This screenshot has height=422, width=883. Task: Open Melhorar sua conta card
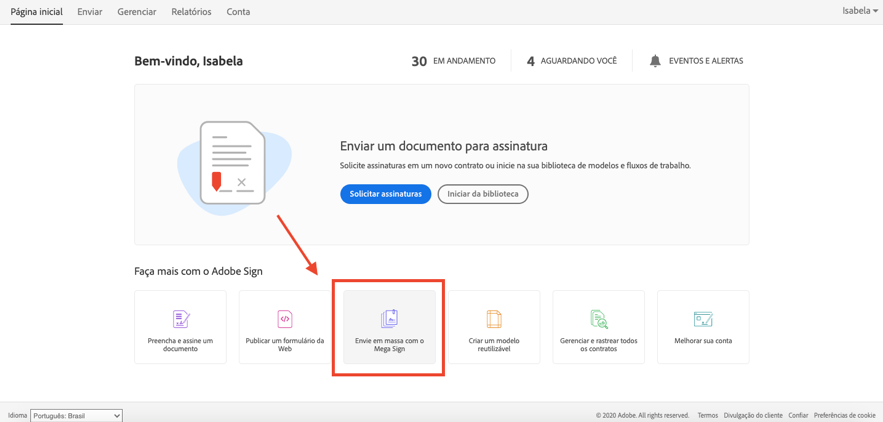coord(703,327)
